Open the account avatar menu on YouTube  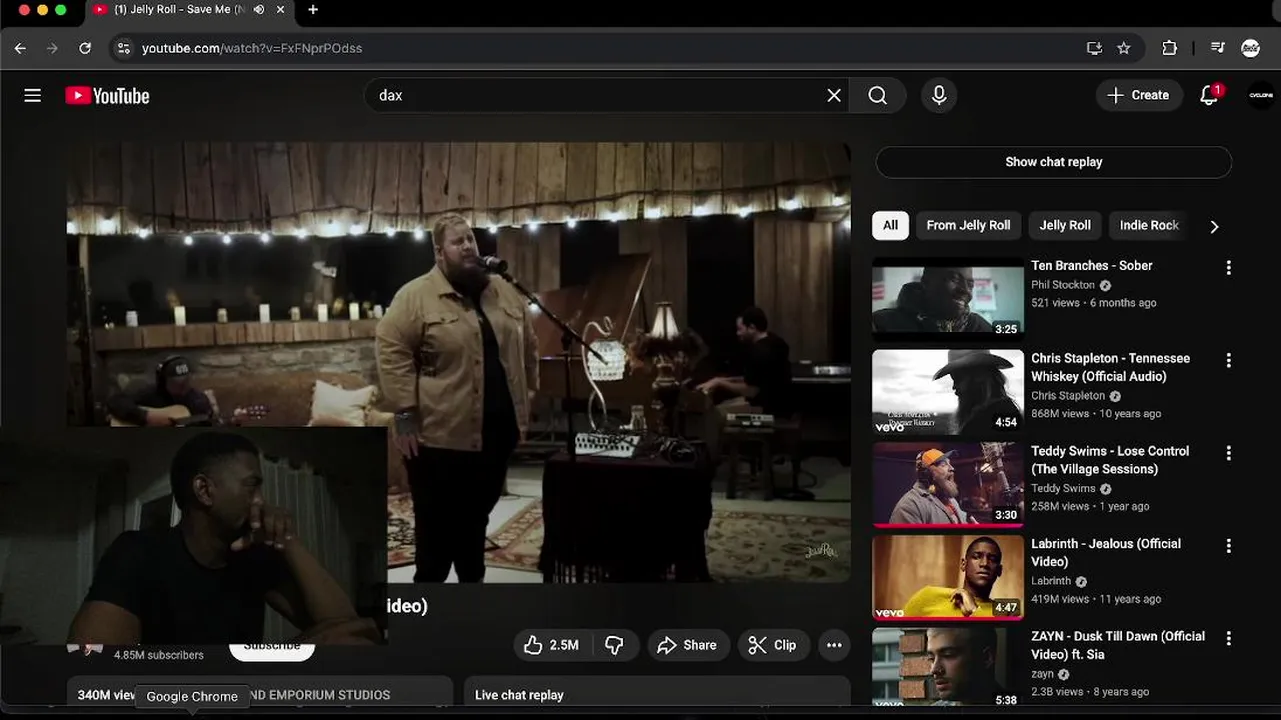[1261, 95]
